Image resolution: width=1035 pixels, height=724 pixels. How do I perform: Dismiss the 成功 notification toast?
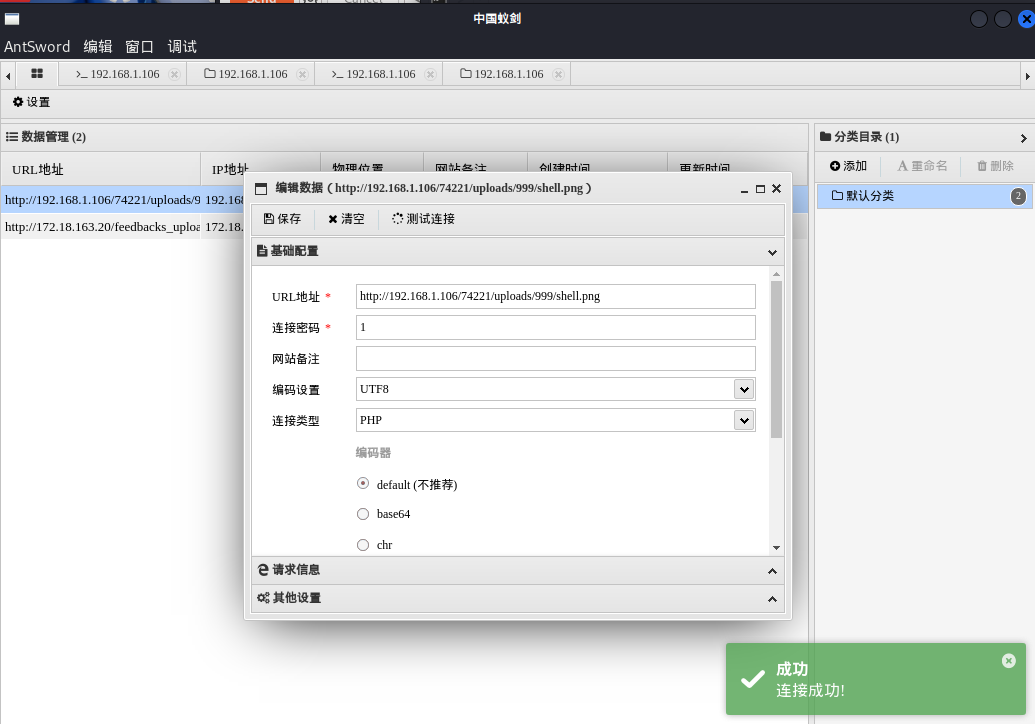[x=1009, y=661]
